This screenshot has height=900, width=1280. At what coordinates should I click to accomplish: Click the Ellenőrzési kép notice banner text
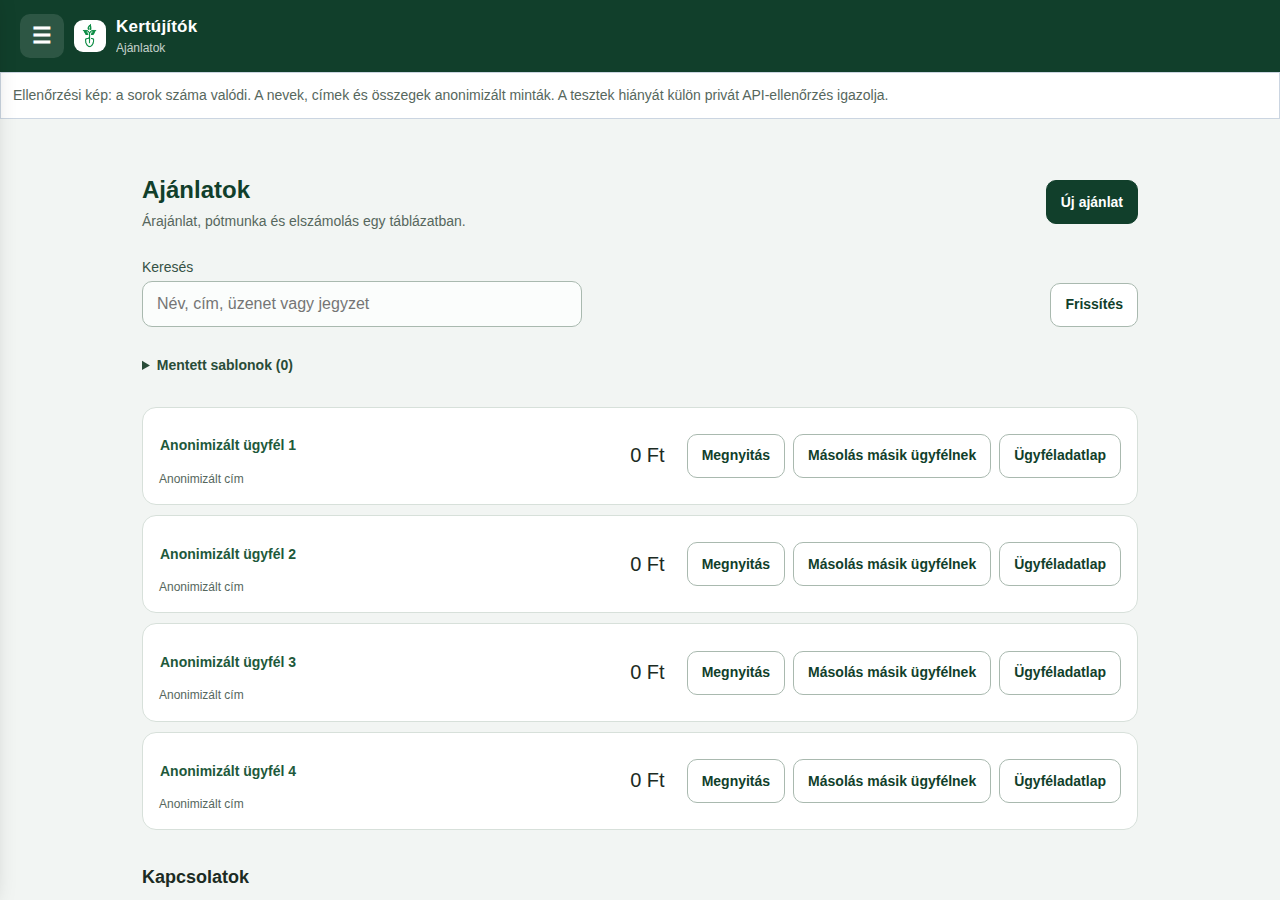[x=450, y=96]
